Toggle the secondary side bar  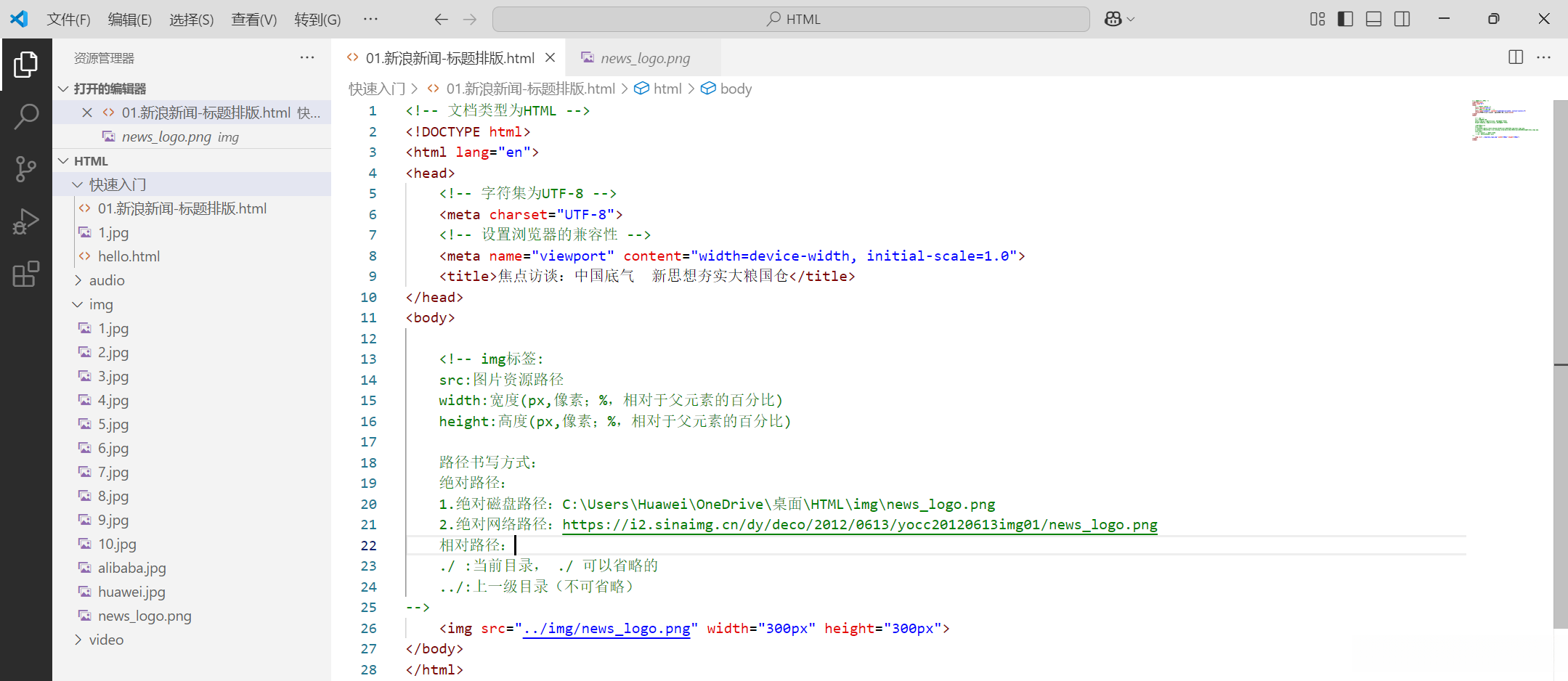pos(1402,20)
